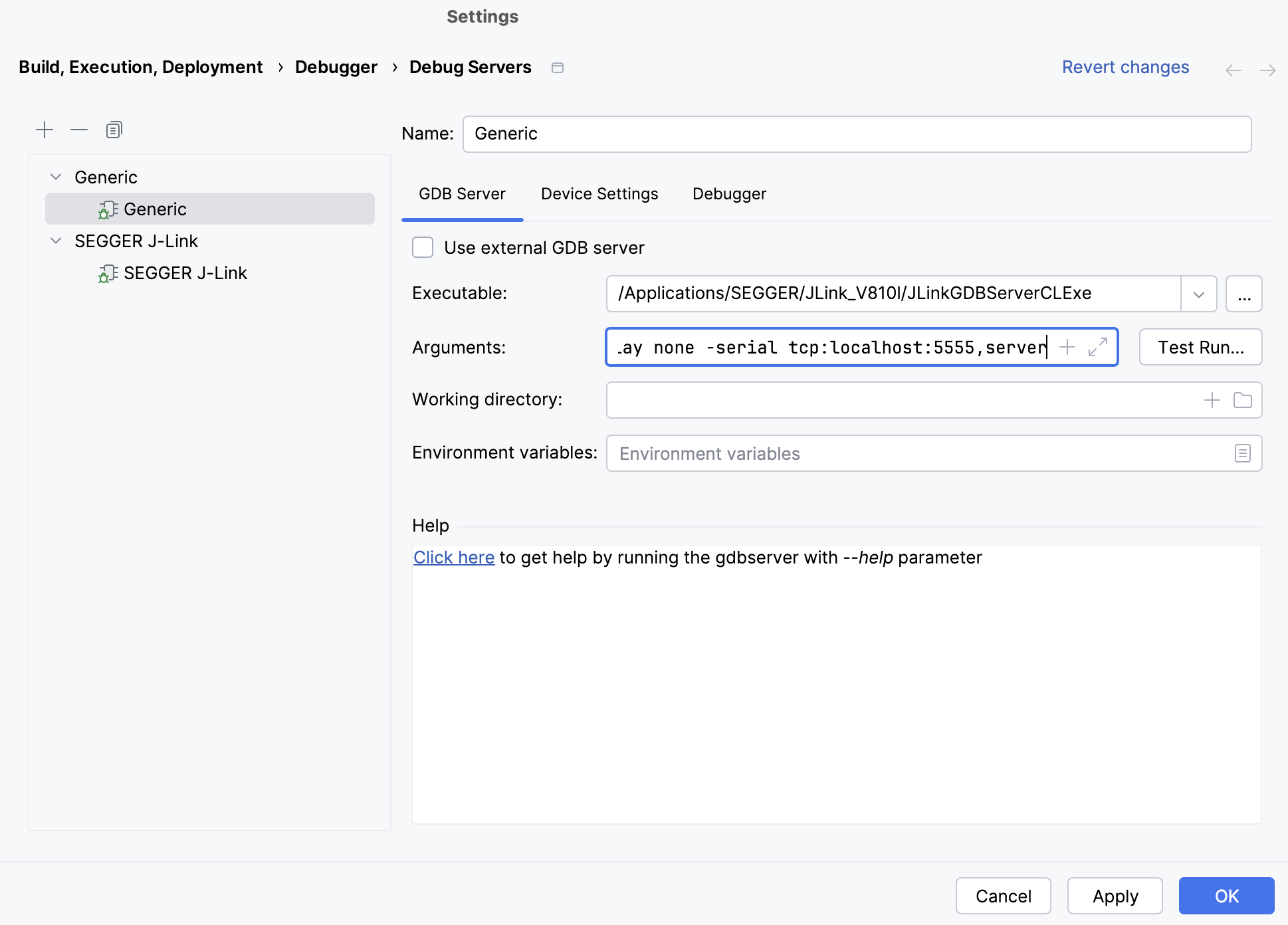Viewport: 1288px width, 925px height.
Task: Browse for the GDB server executable
Action: pyautogui.click(x=1243, y=293)
